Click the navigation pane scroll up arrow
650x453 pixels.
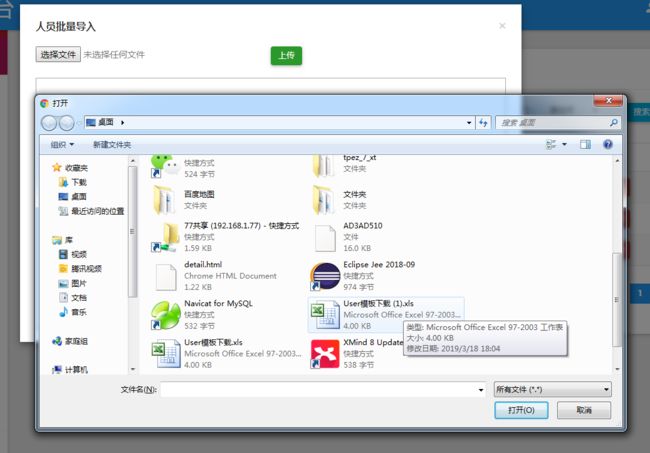pyautogui.click(x=133, y=161)
